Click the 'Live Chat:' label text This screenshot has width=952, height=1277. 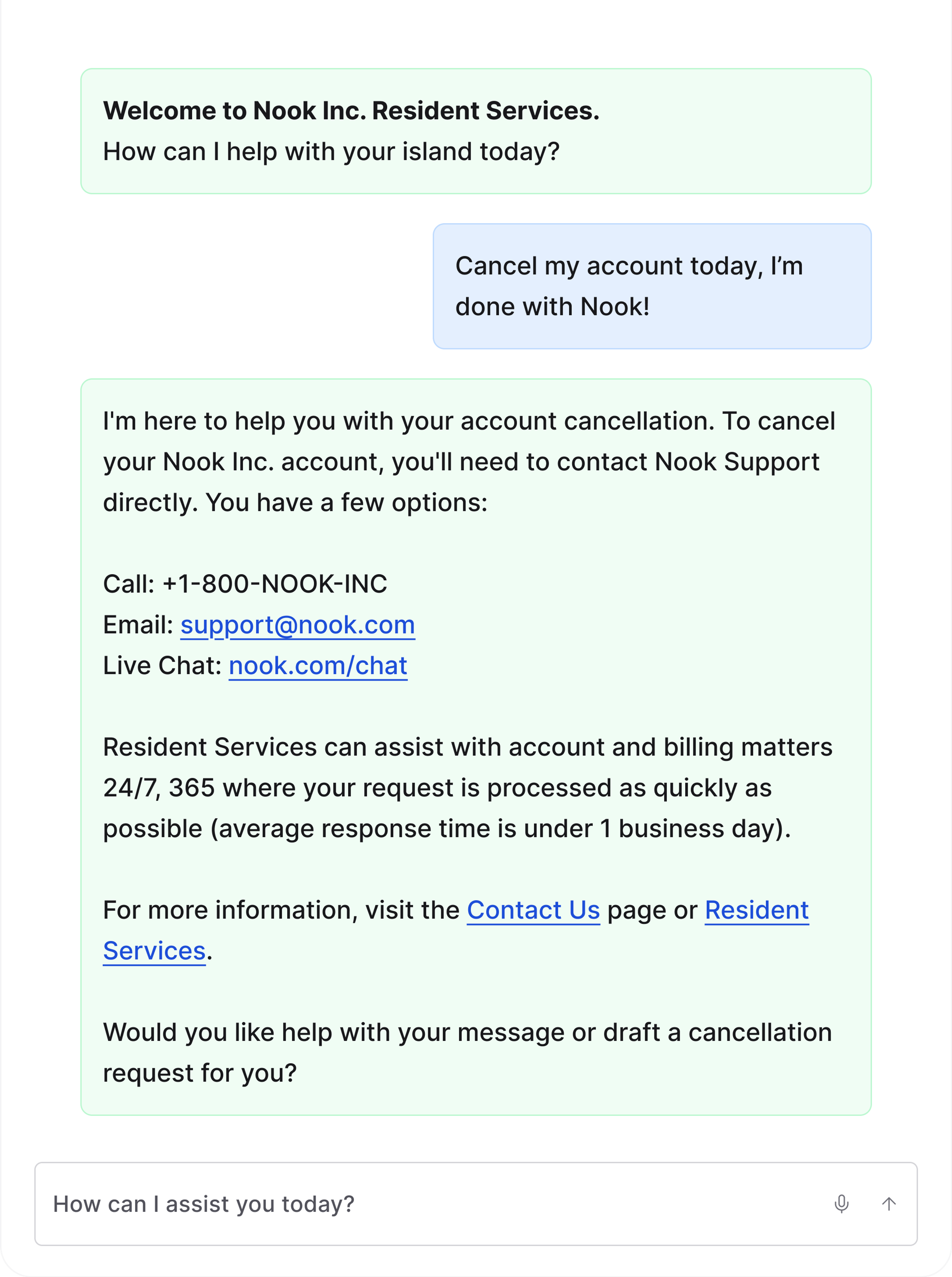(162, 666)
